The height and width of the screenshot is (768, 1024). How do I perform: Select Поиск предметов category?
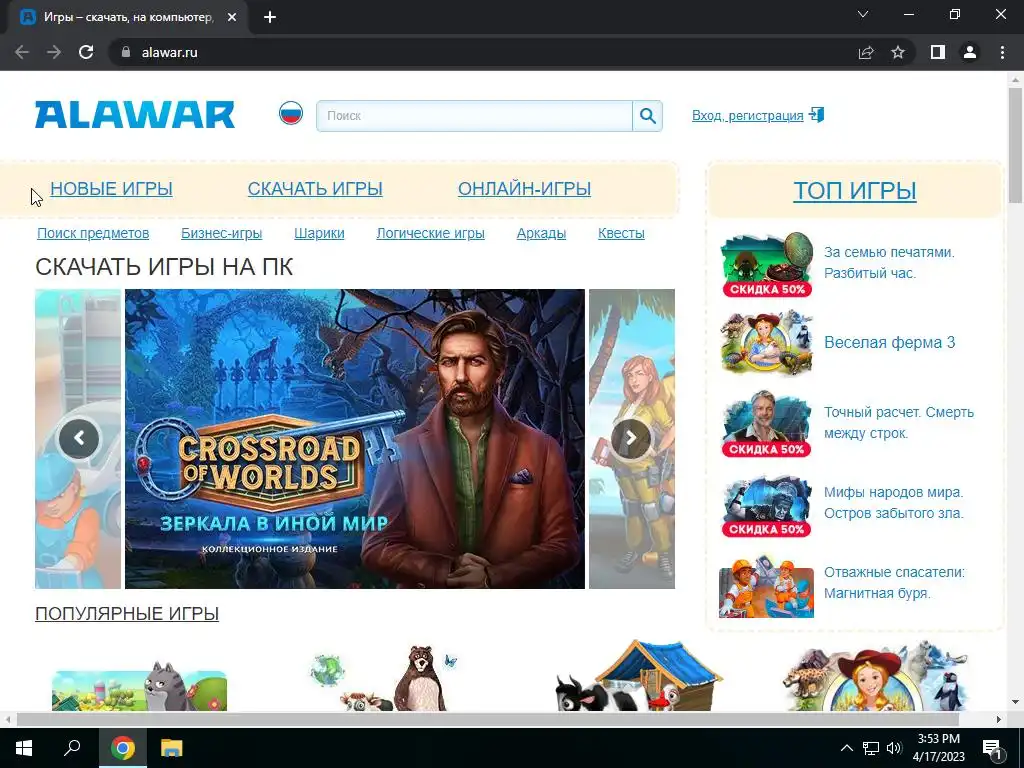[93, 233]
